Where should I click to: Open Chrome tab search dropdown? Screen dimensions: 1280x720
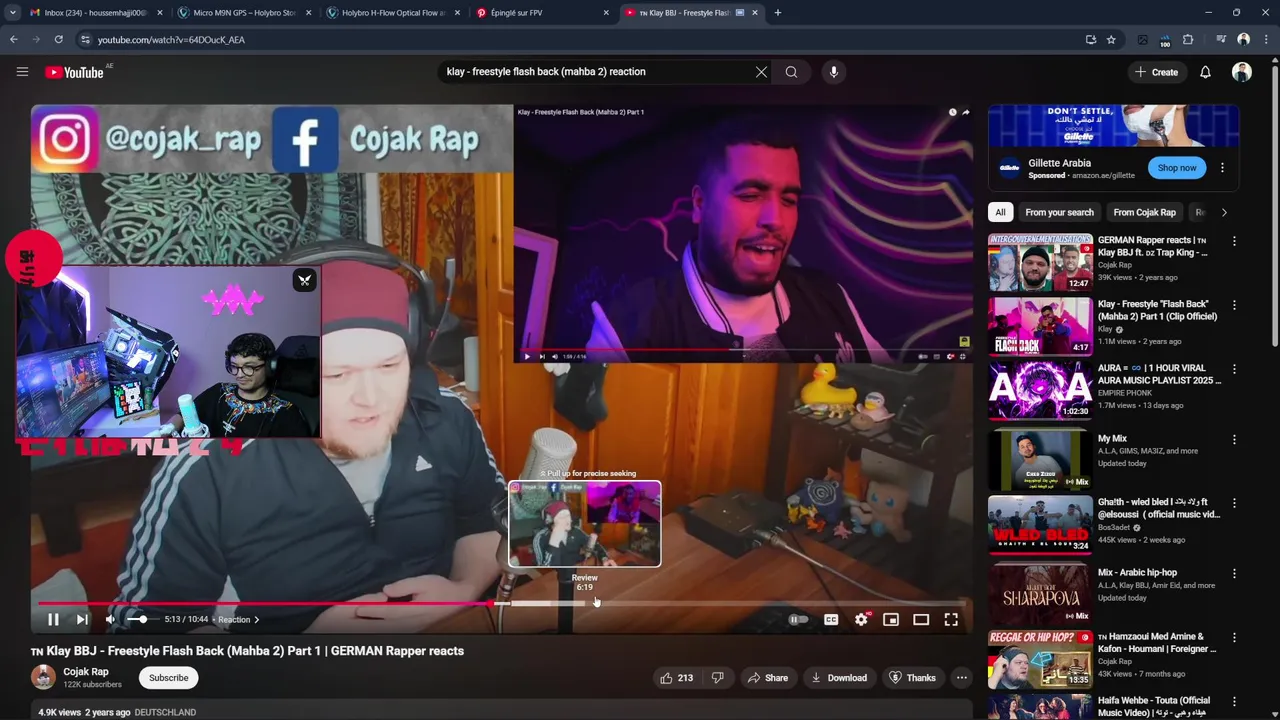(12, 13)
